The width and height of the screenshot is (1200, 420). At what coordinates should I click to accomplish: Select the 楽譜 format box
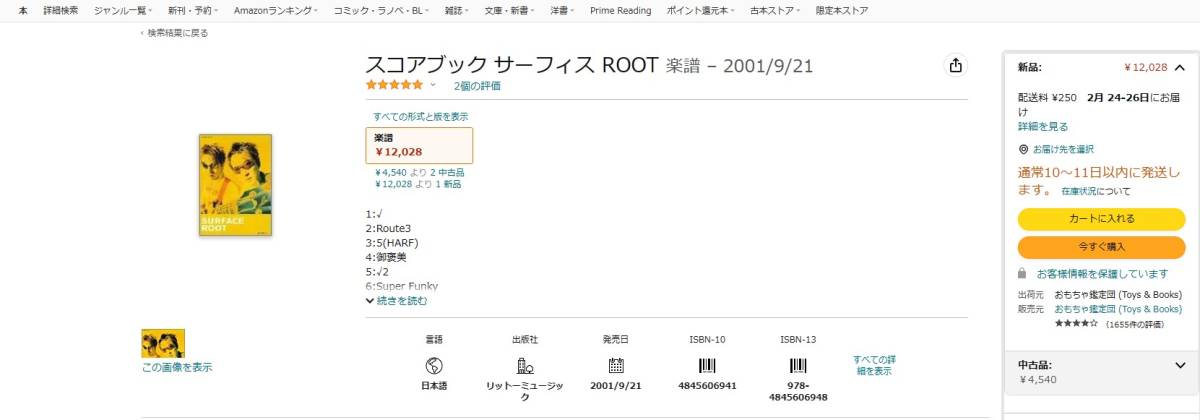pos(419,145)
